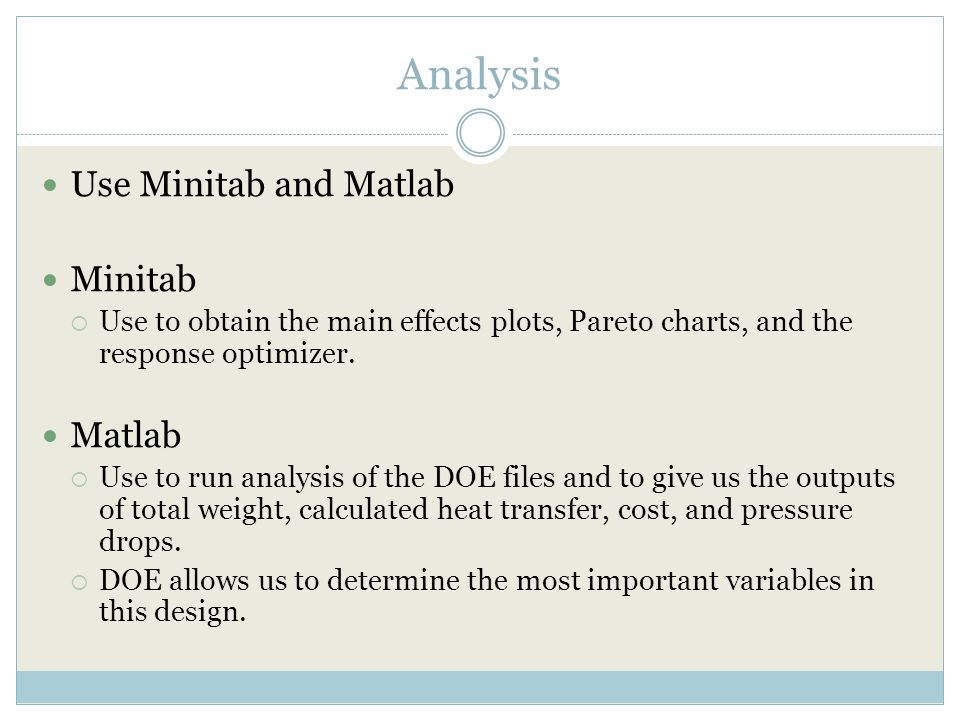Click the green bullet beside Minitab heading
The height and width of the screenshot is (720, 960).
click(x=50, y=280)
